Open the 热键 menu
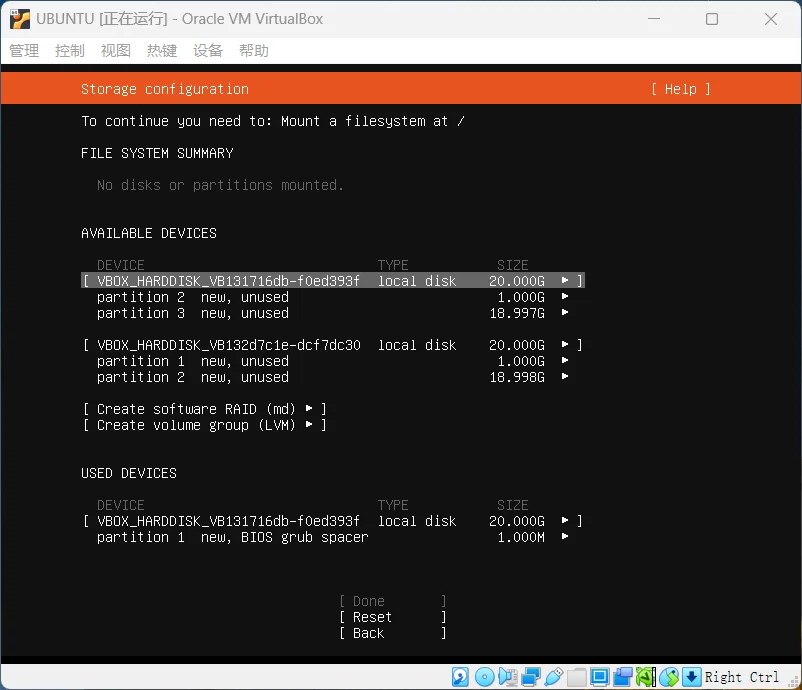Image resolution: width=802 pixels, height=690 pixels. click(x=162, y=51)
